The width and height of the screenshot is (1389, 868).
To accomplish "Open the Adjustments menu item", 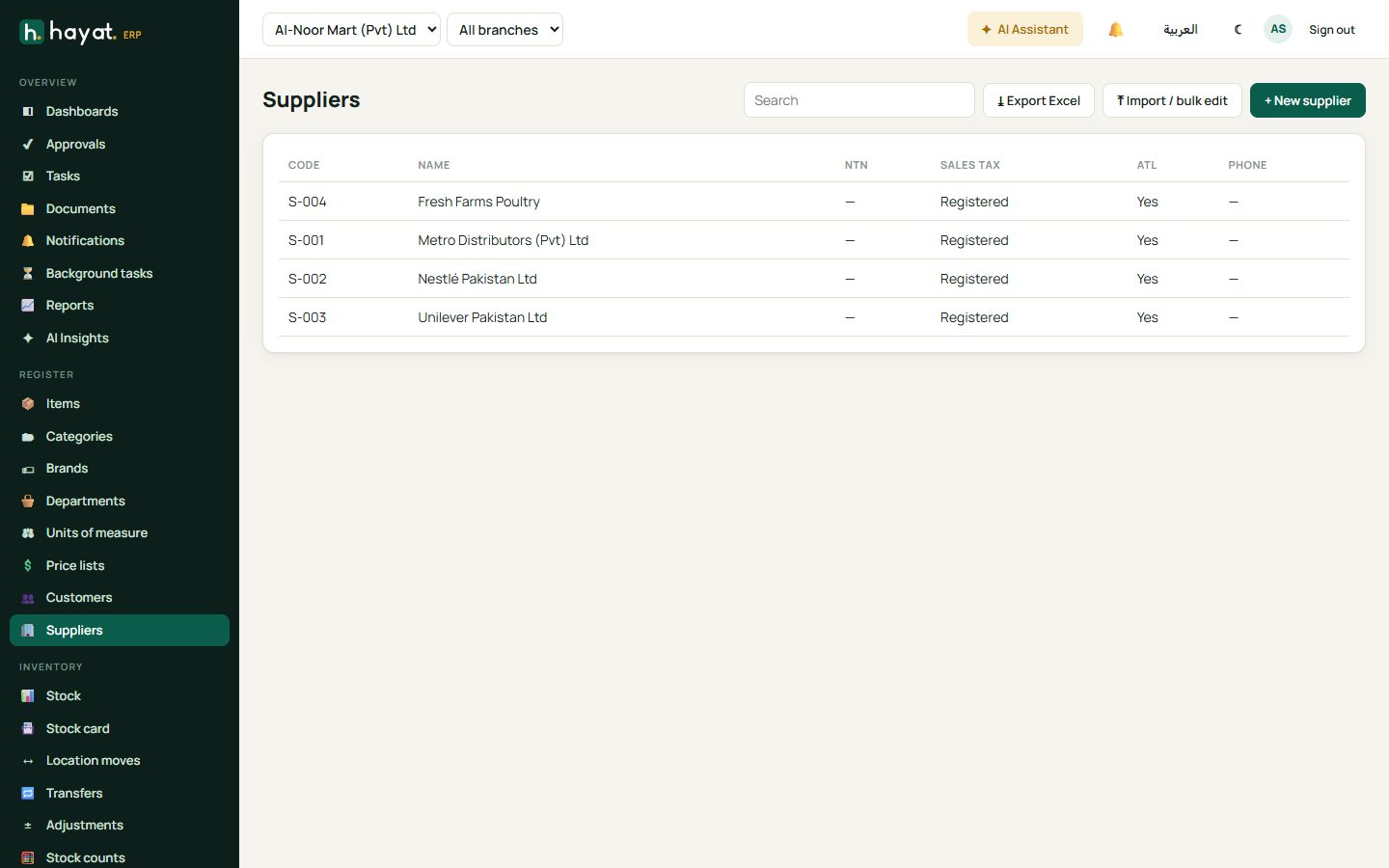I will coord(120,826).
